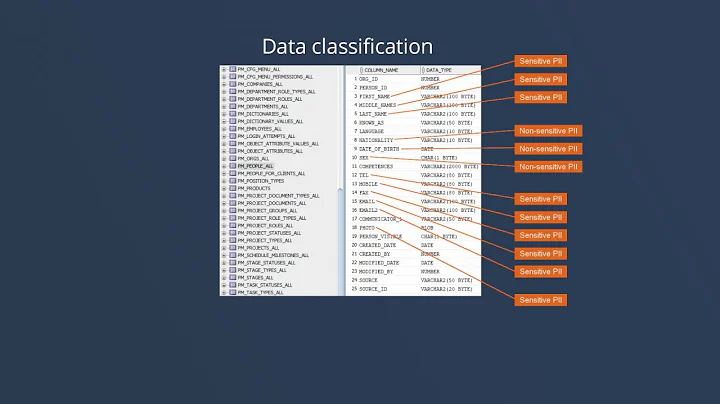
Task: Click the BLOB data type cell
Action: 427,228
